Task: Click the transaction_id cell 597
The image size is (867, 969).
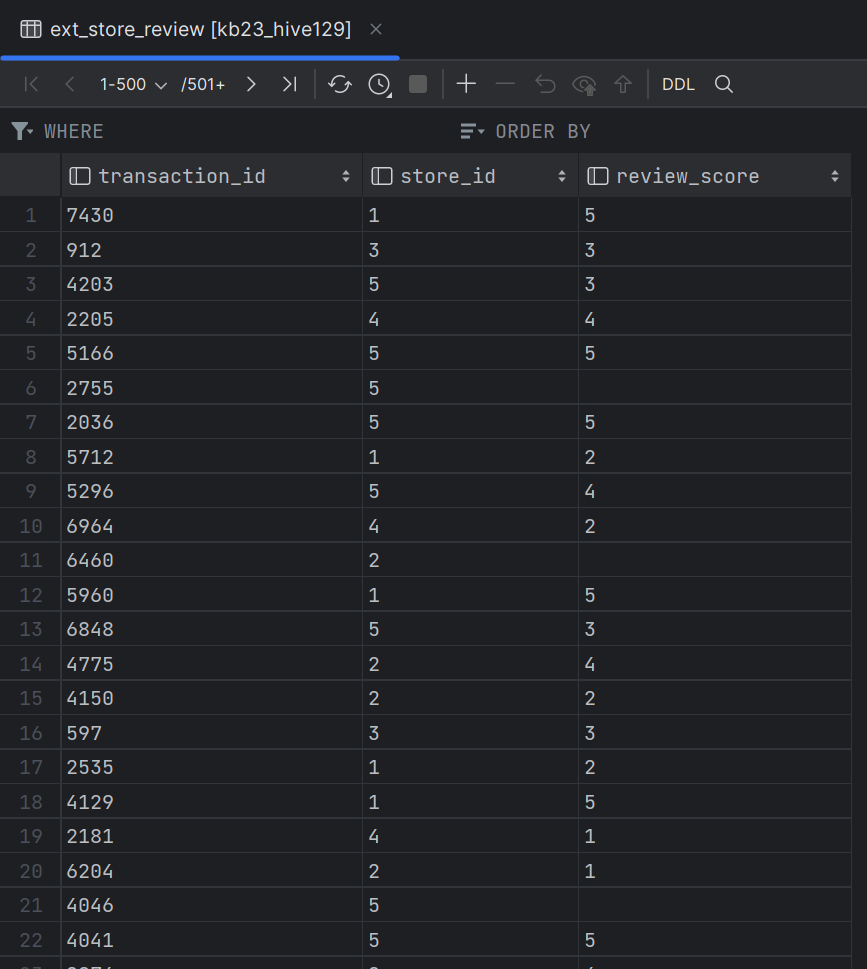Action: pos(211,733)
